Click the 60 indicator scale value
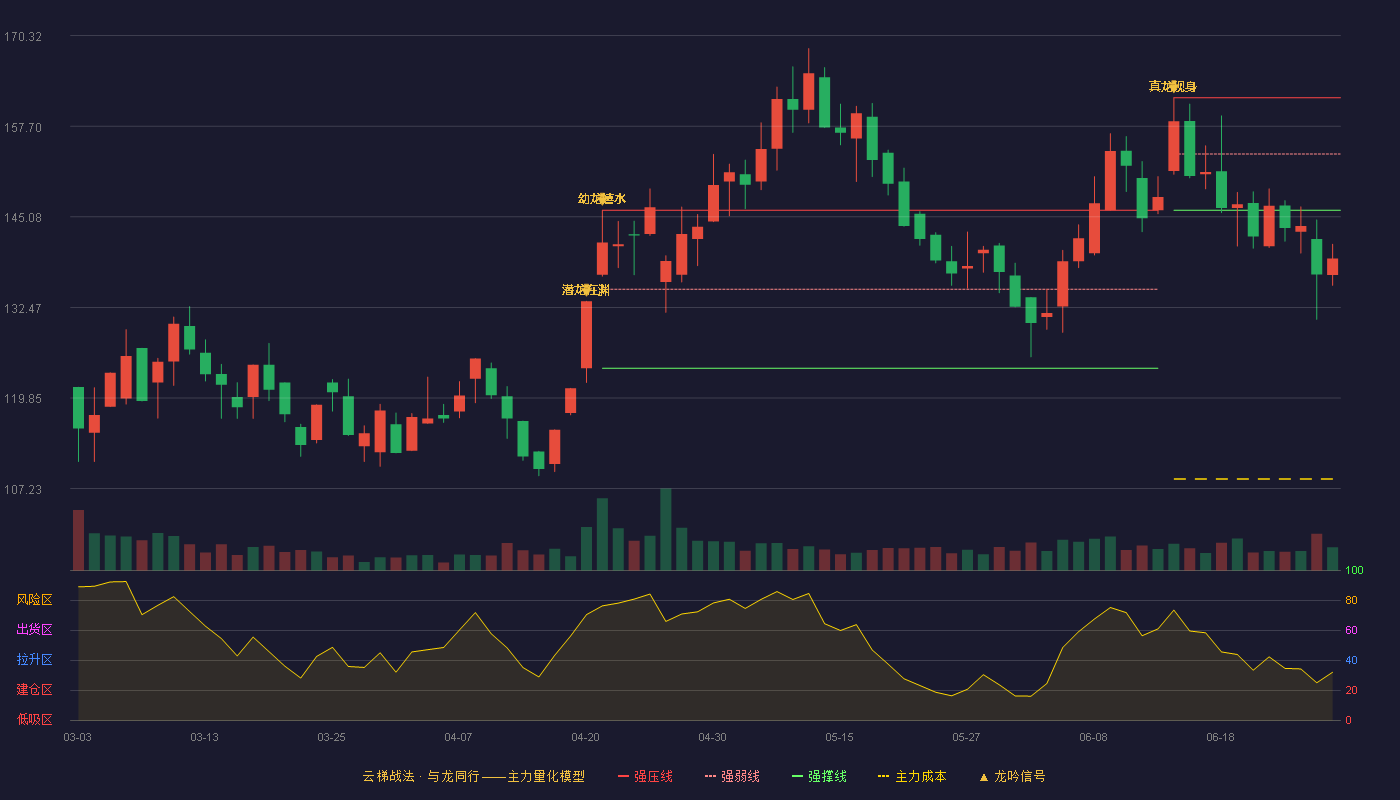1400x800 pixels. [x=1351, y=630]
